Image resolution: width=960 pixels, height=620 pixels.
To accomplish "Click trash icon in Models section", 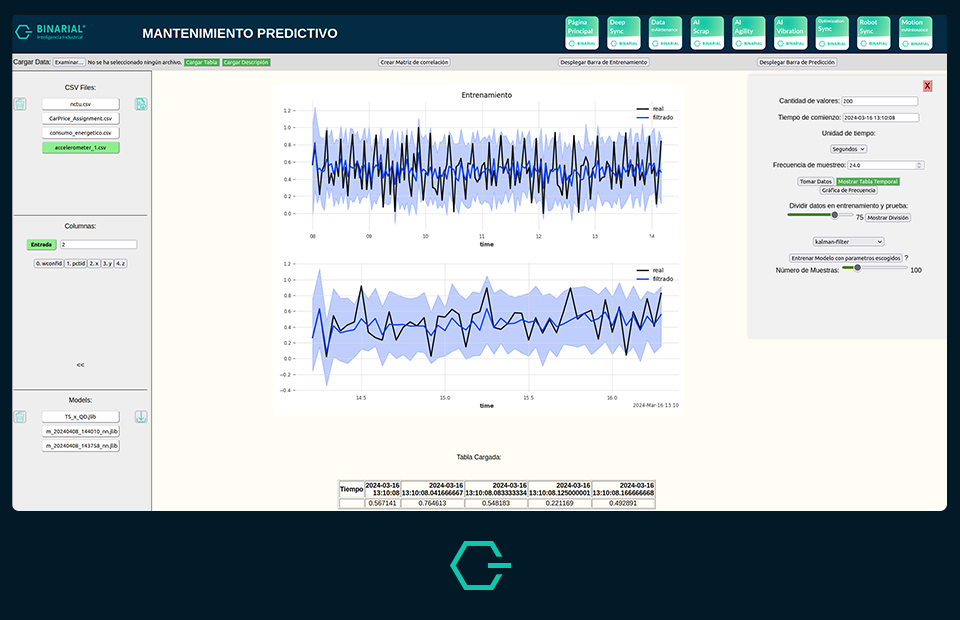I will point(20,417).
